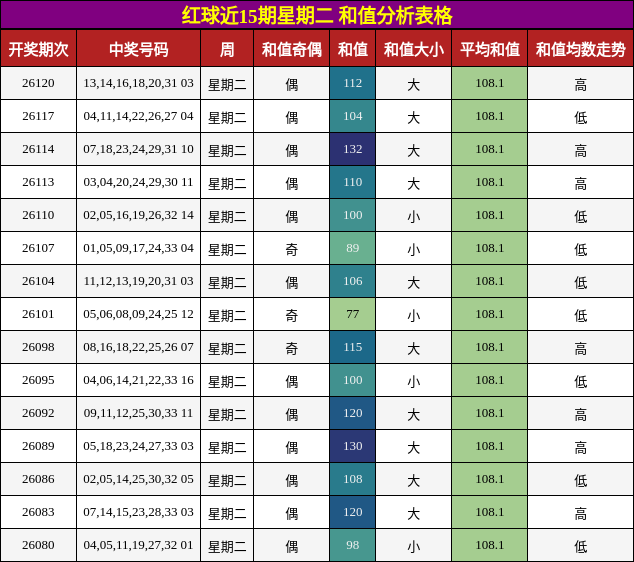The width and height of the screenshot is (634, 562).
Task: Select the 平均和值 column header
Action: coord(490,49)
